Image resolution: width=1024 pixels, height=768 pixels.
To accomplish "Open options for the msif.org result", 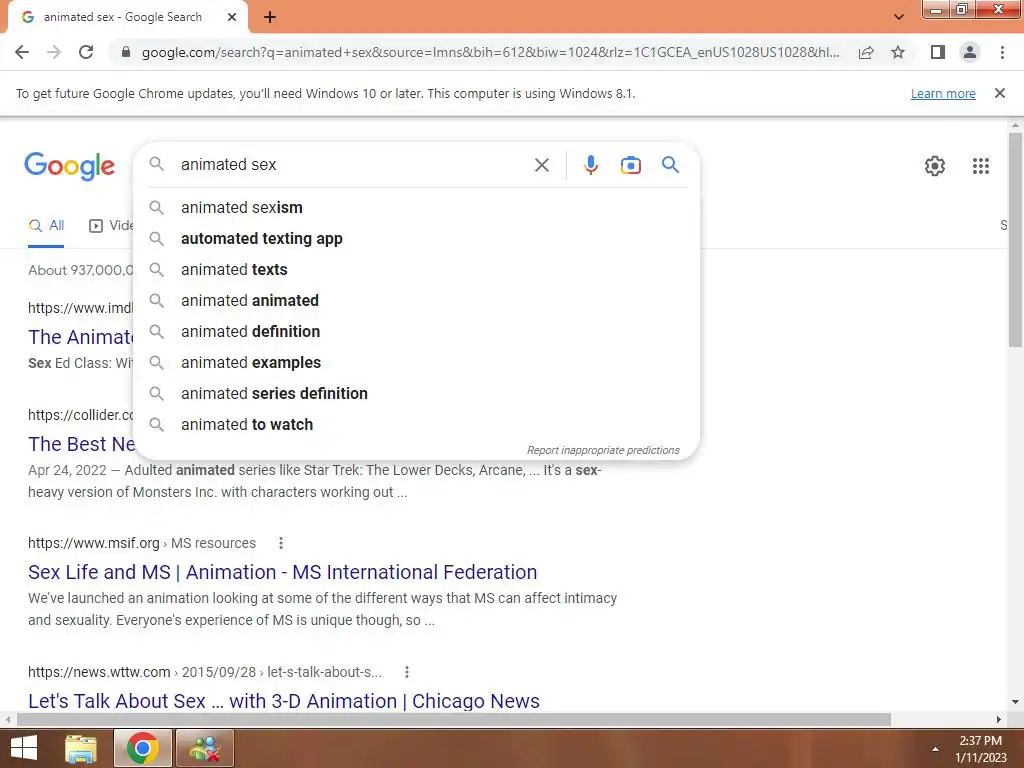I will pos(281,543).
